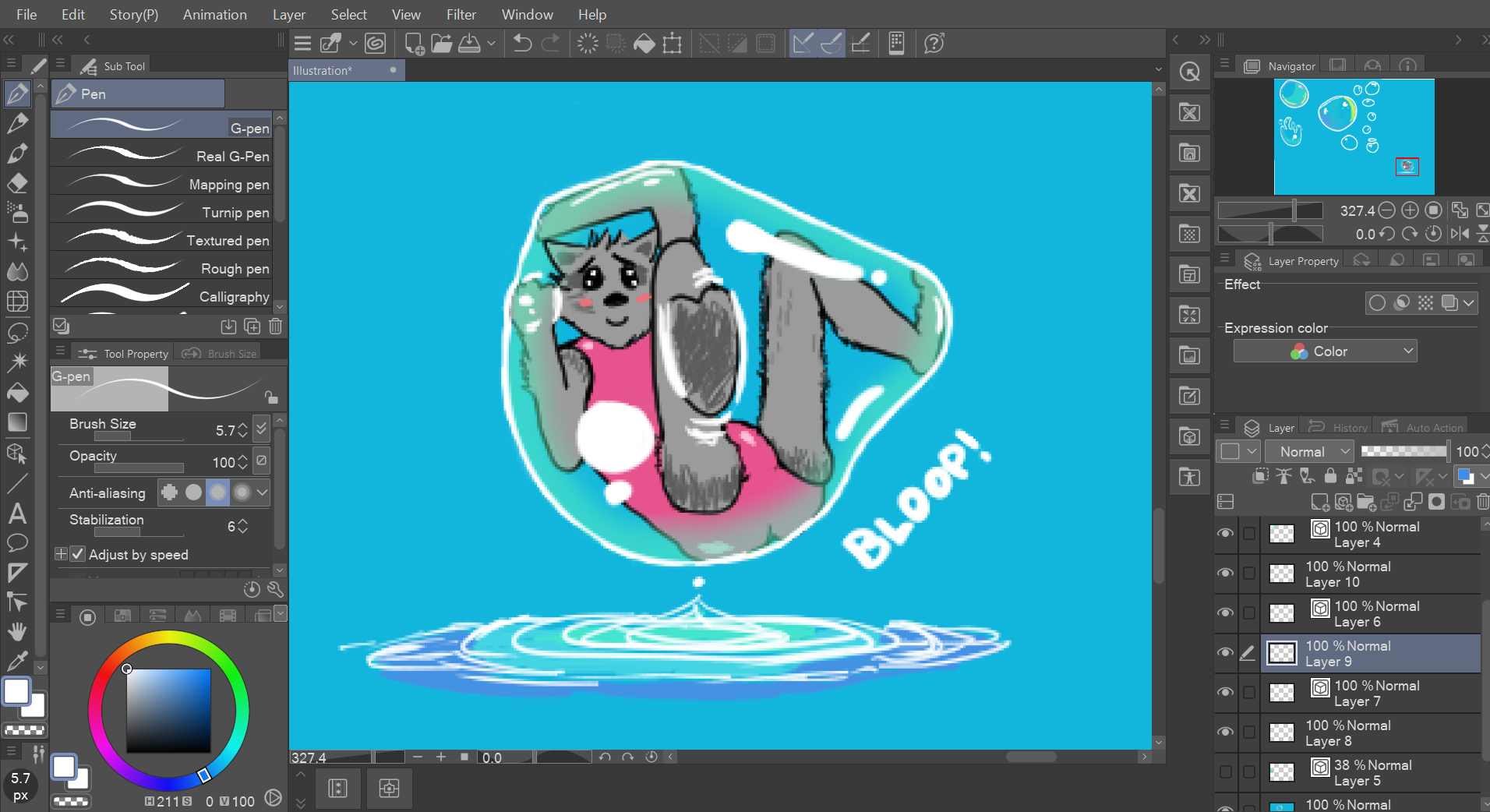This screenshot has height=812, width=1490.
Task: Select the Fill bucket tool
Action: coord(17,392)
